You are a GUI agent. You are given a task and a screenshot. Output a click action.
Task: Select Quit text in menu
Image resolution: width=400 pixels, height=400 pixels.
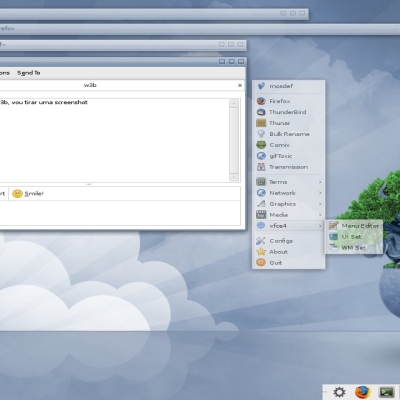click(x=276, y=263)
